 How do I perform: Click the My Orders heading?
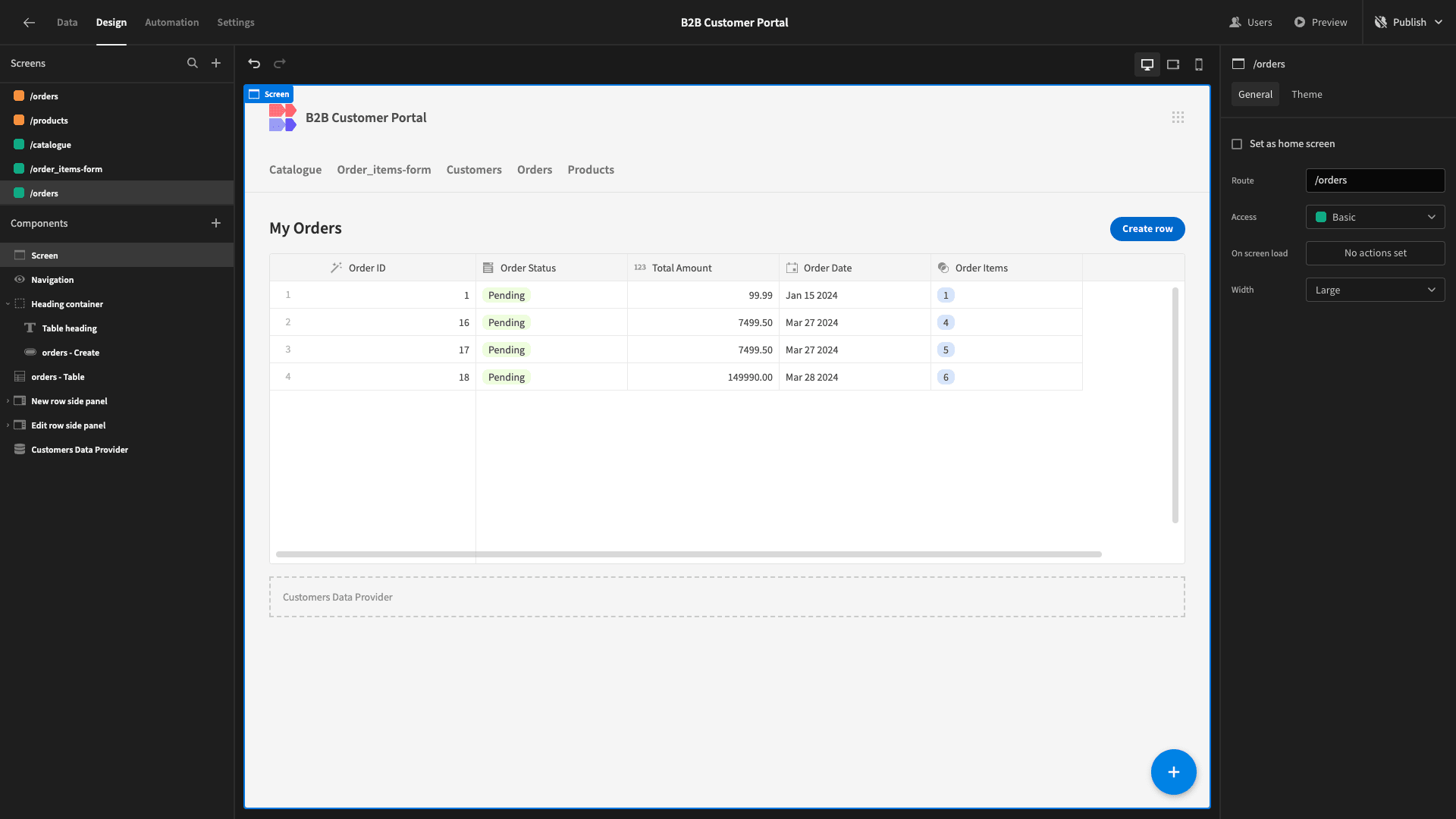306,228
